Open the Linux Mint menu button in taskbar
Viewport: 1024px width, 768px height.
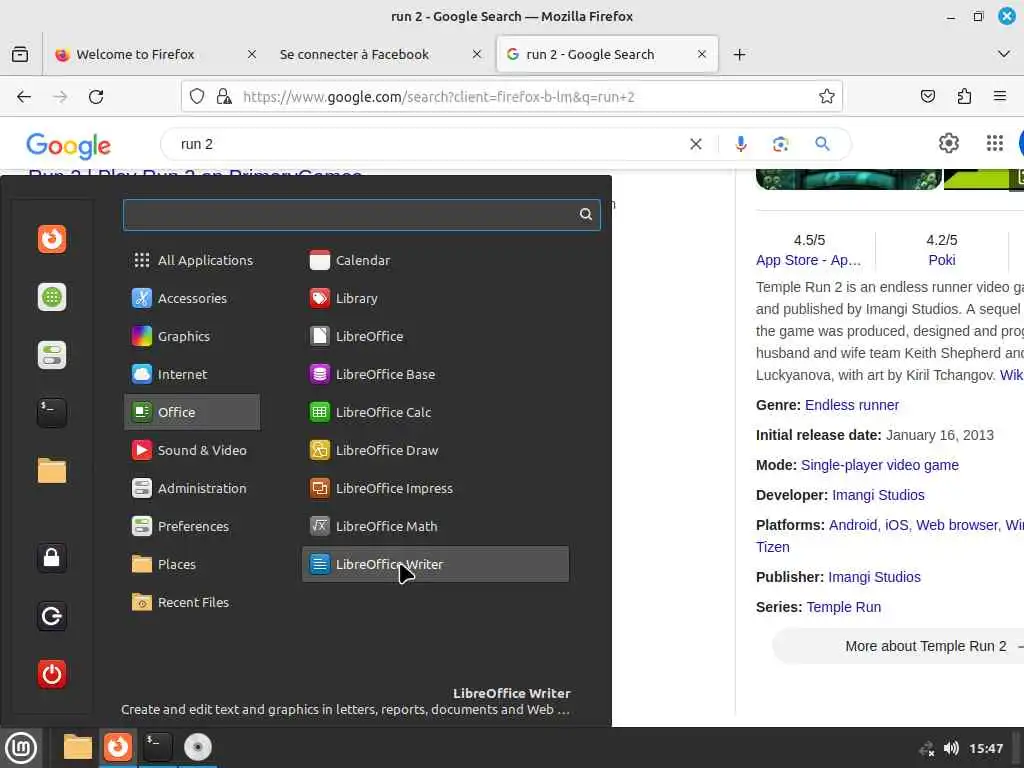[x=21, y=748]
